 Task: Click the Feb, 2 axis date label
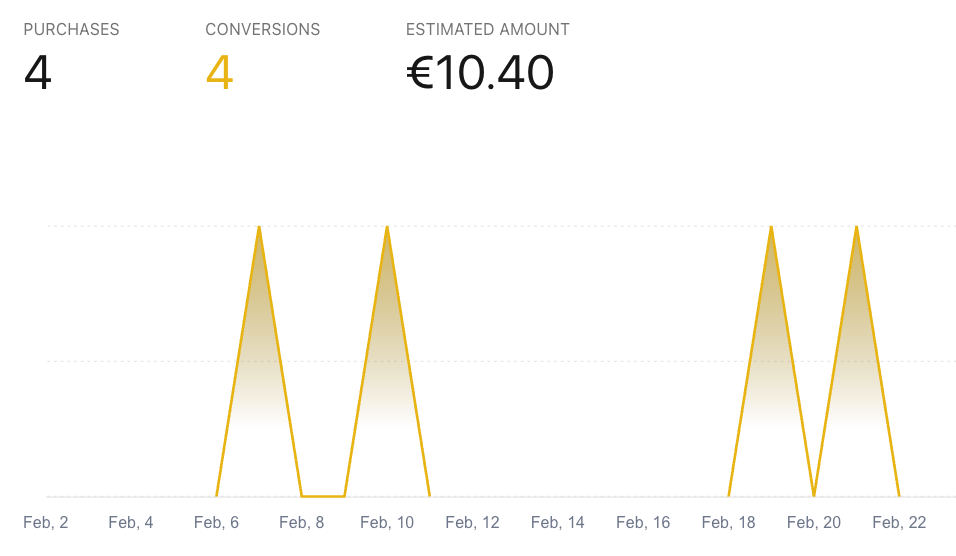pyautogui.click(x=46, y=522)
